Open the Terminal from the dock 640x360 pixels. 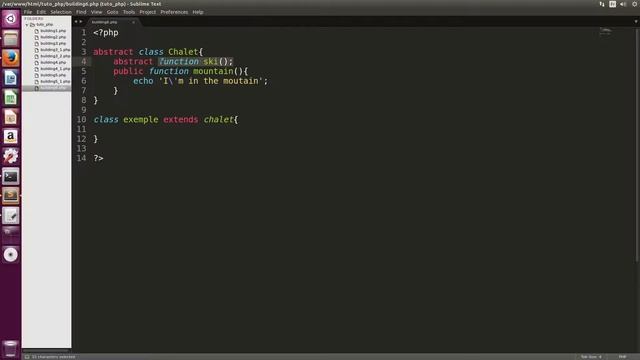click(11, 176)
